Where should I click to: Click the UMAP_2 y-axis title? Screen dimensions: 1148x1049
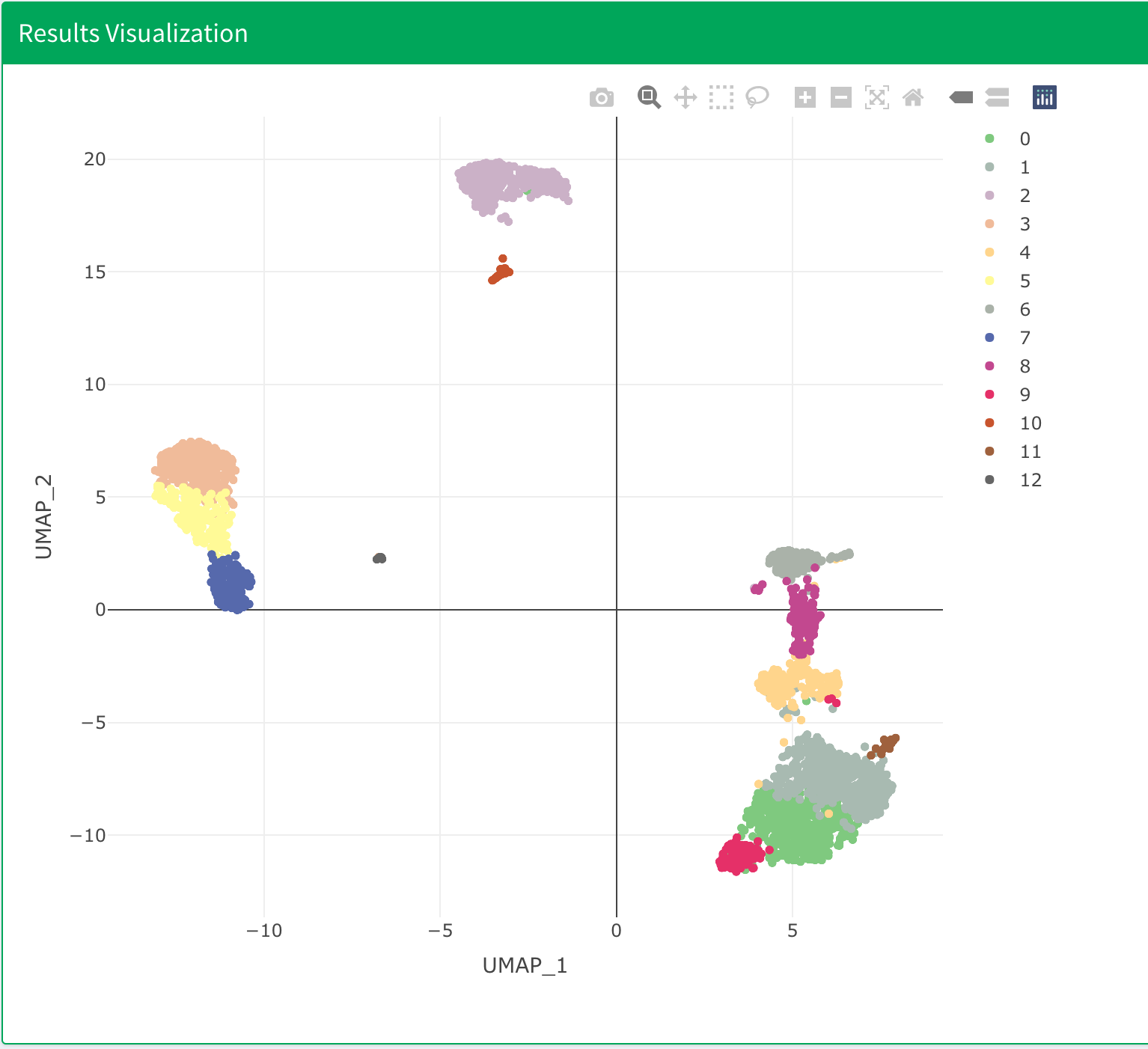tap(44, 516)
